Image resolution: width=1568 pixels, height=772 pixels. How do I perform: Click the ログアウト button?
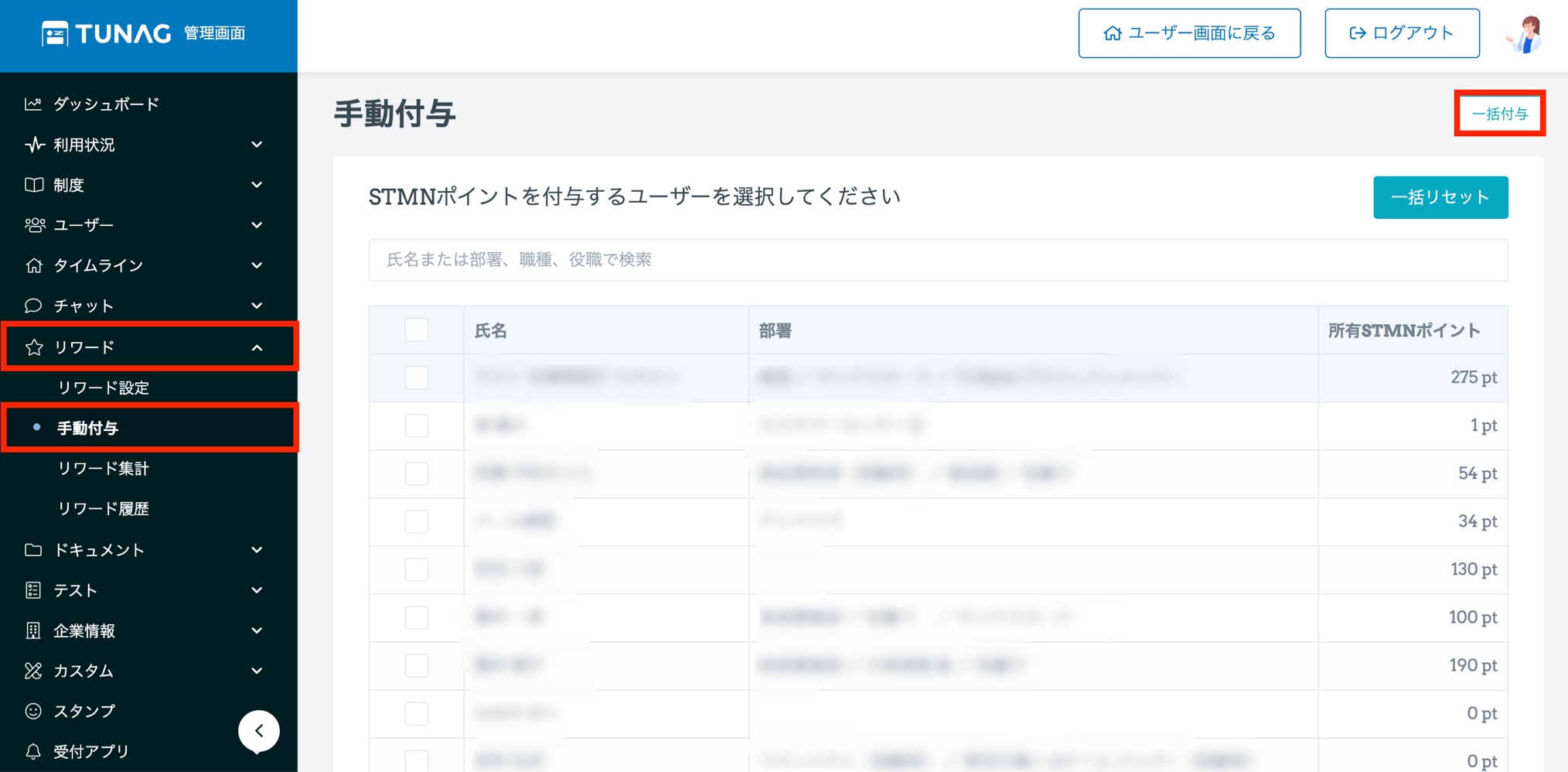tap(1402, 33)
